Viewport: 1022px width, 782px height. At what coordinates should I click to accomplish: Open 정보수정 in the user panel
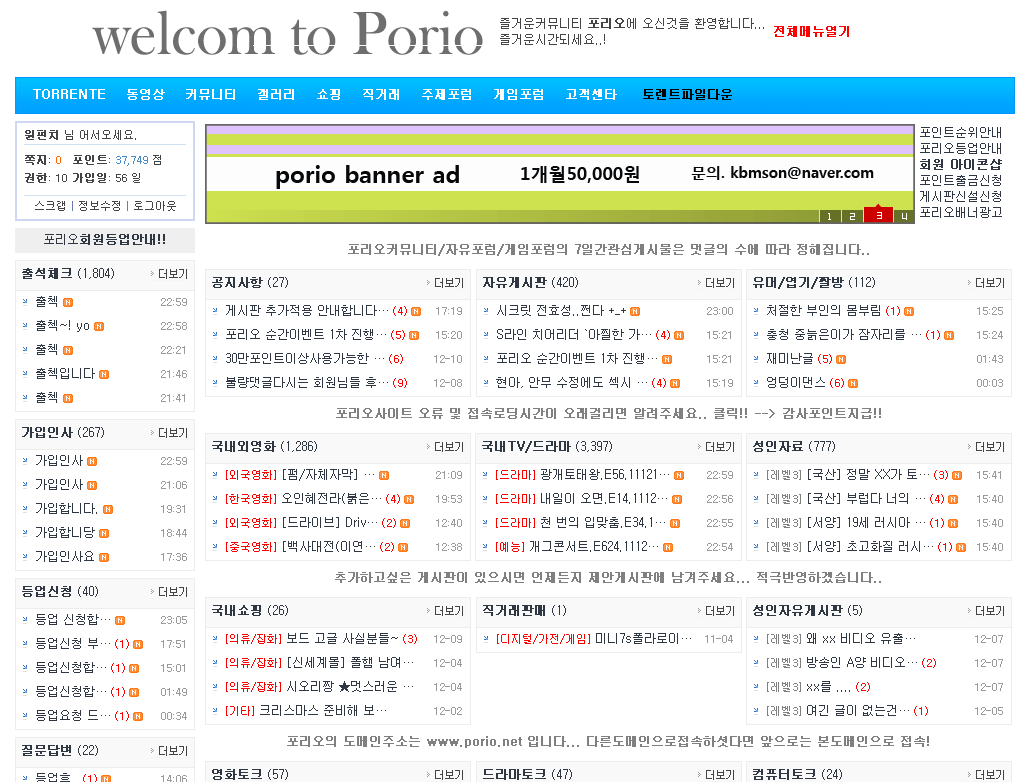[x=100, y=205]
